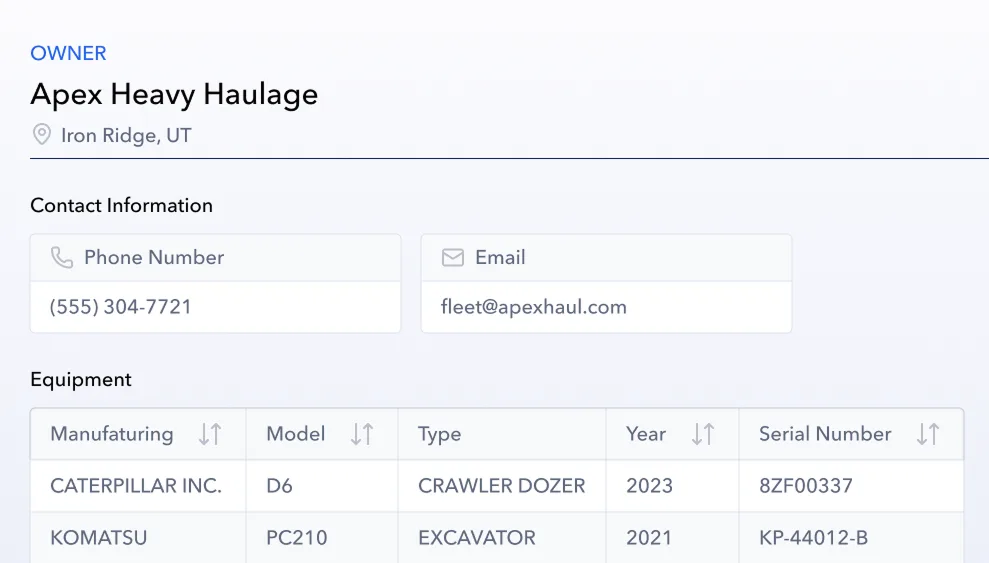Click the Model column header label
989x563 pixels.
(296, 434)
